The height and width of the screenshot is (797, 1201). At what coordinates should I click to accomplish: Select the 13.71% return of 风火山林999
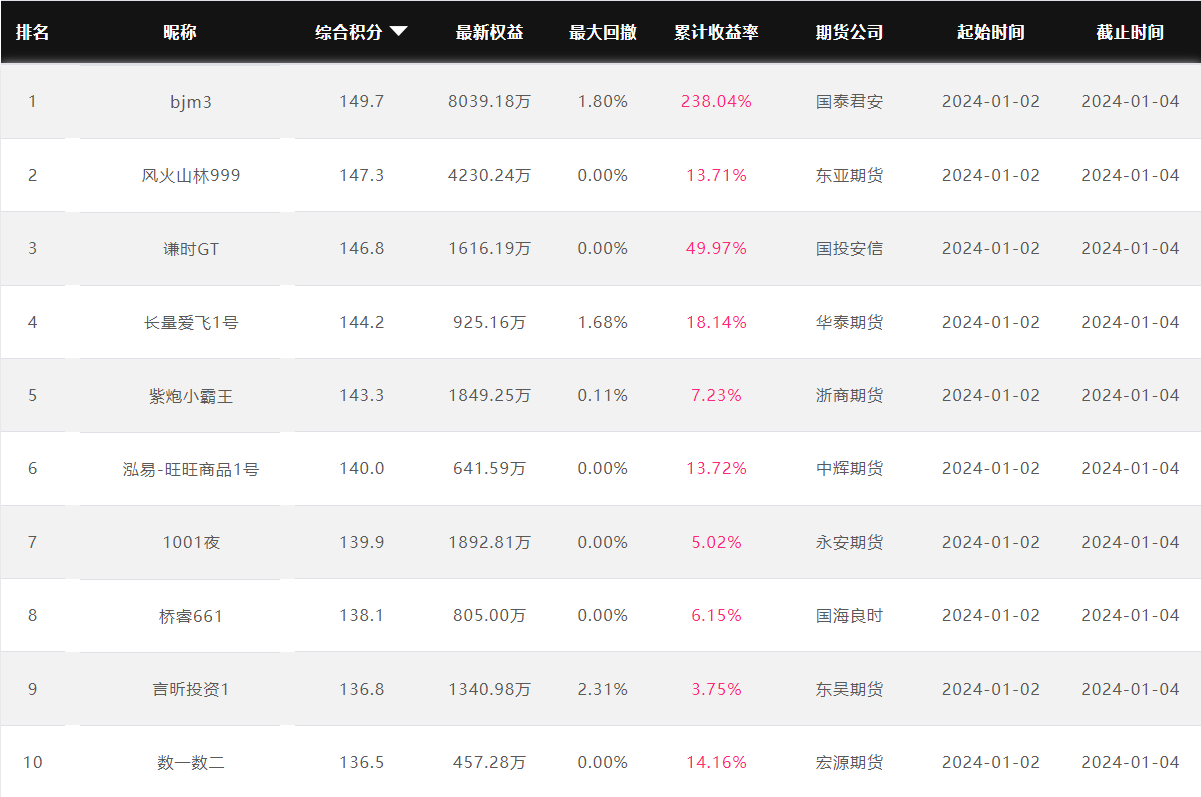pos(716,175)
